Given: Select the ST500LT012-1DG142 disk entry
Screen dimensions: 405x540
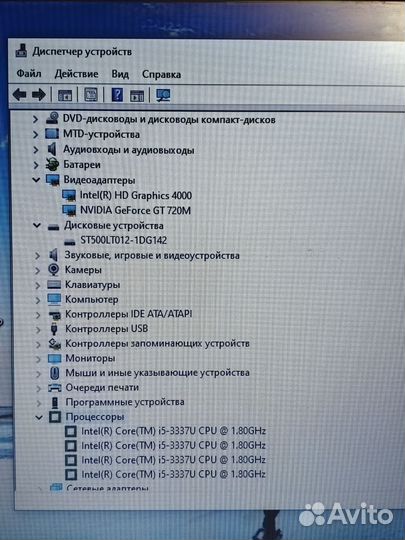Looking at the screenshot, I should tap(124, 240).
